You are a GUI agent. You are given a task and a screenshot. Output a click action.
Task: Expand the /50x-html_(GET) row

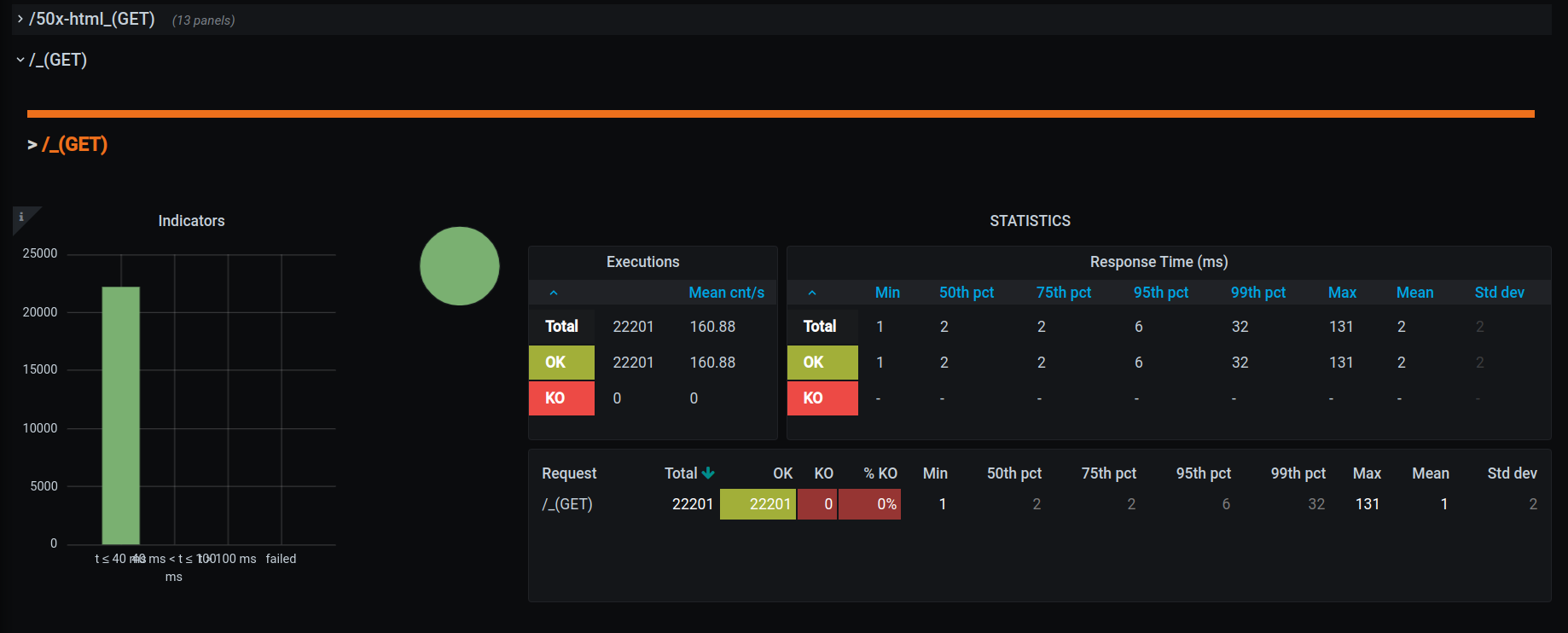91,19
